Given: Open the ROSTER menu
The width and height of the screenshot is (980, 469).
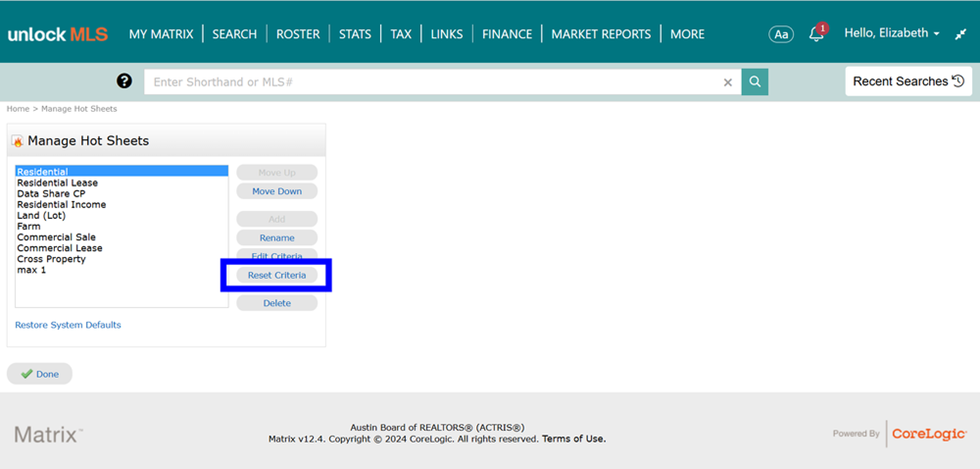Looking at the screenshot, I should pos(298,34).
